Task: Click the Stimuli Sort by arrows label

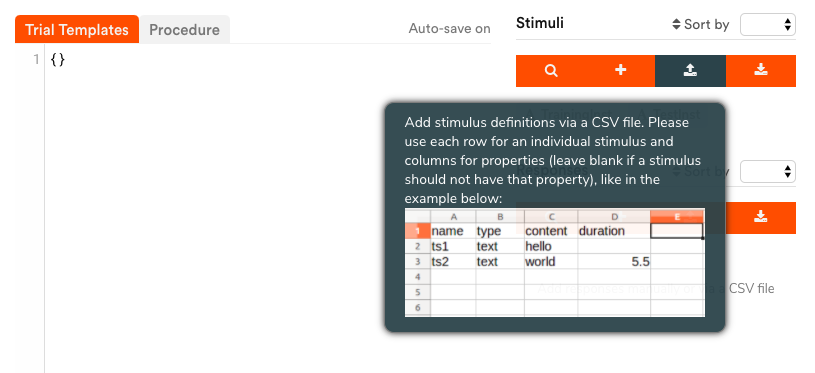Action: click(701, 24)
